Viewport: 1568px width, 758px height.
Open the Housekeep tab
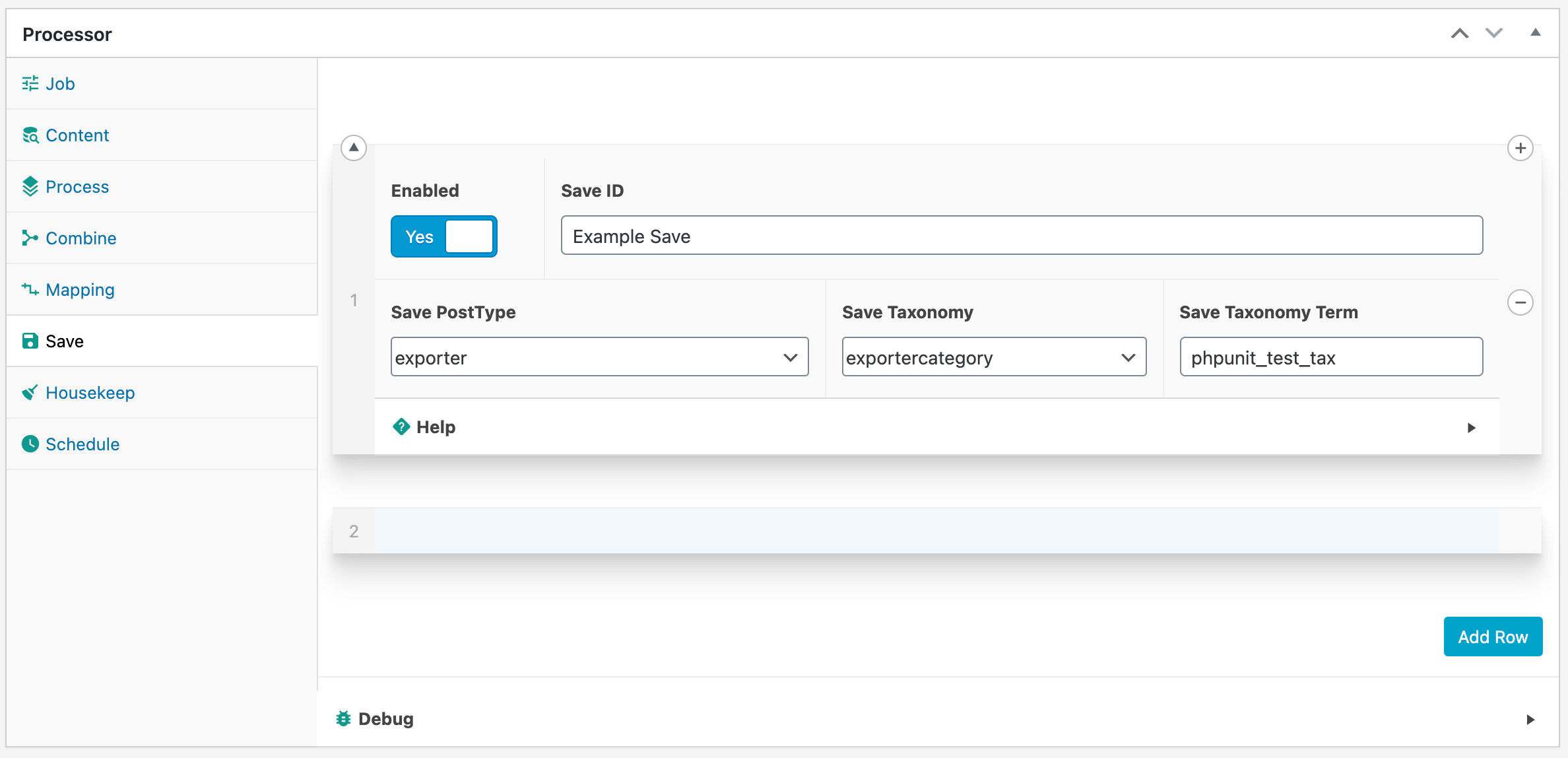162,393
